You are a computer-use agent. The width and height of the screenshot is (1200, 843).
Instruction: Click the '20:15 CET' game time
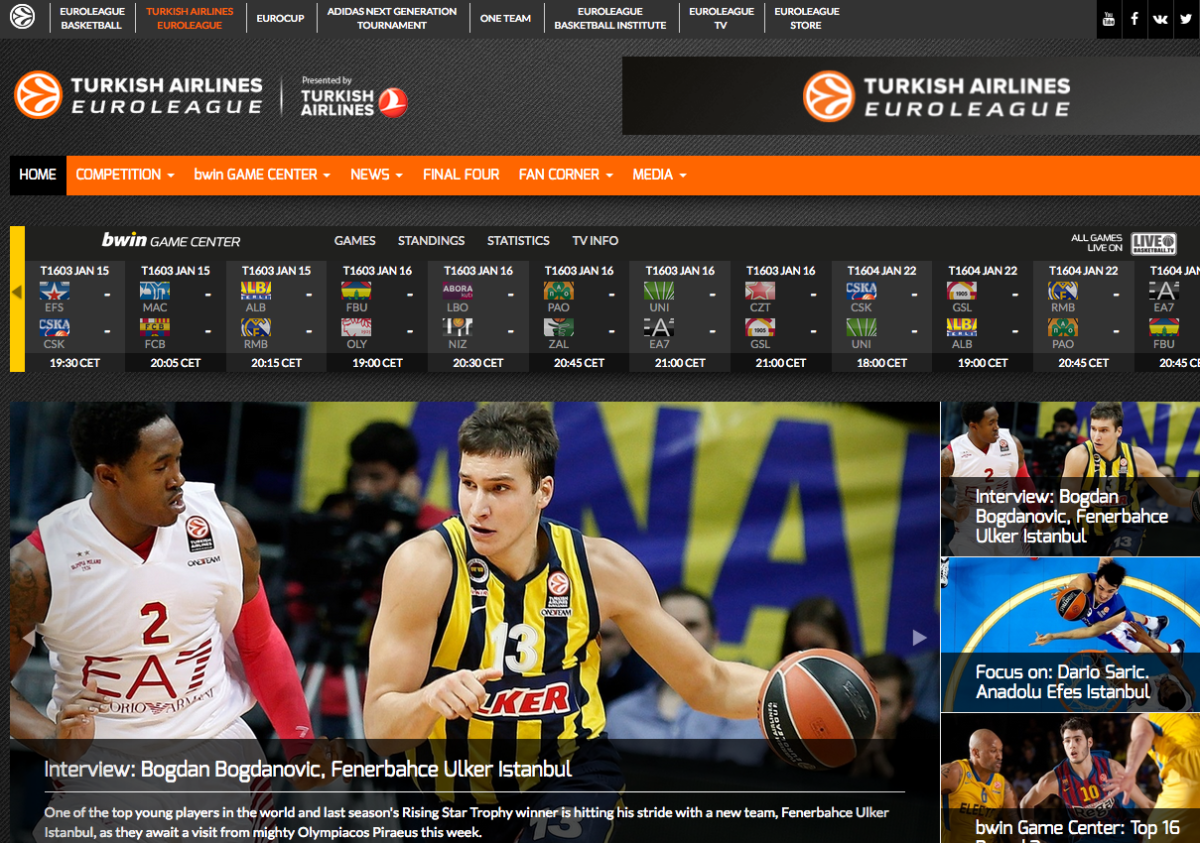pos(277,363)
